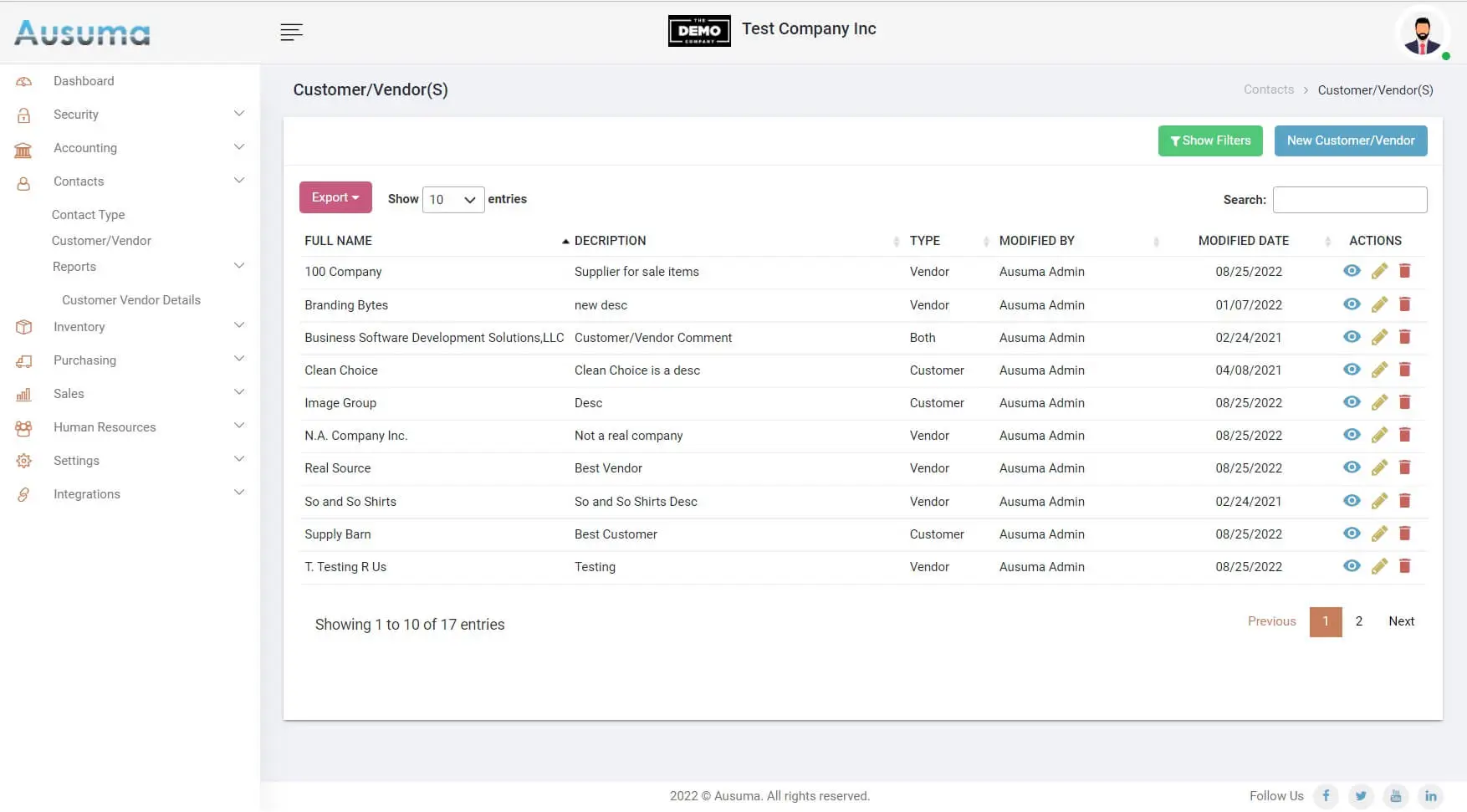The height and width of the screenshot is (812, 1467).
Task: Open the Twitter footer icon
Action: 1361,796
